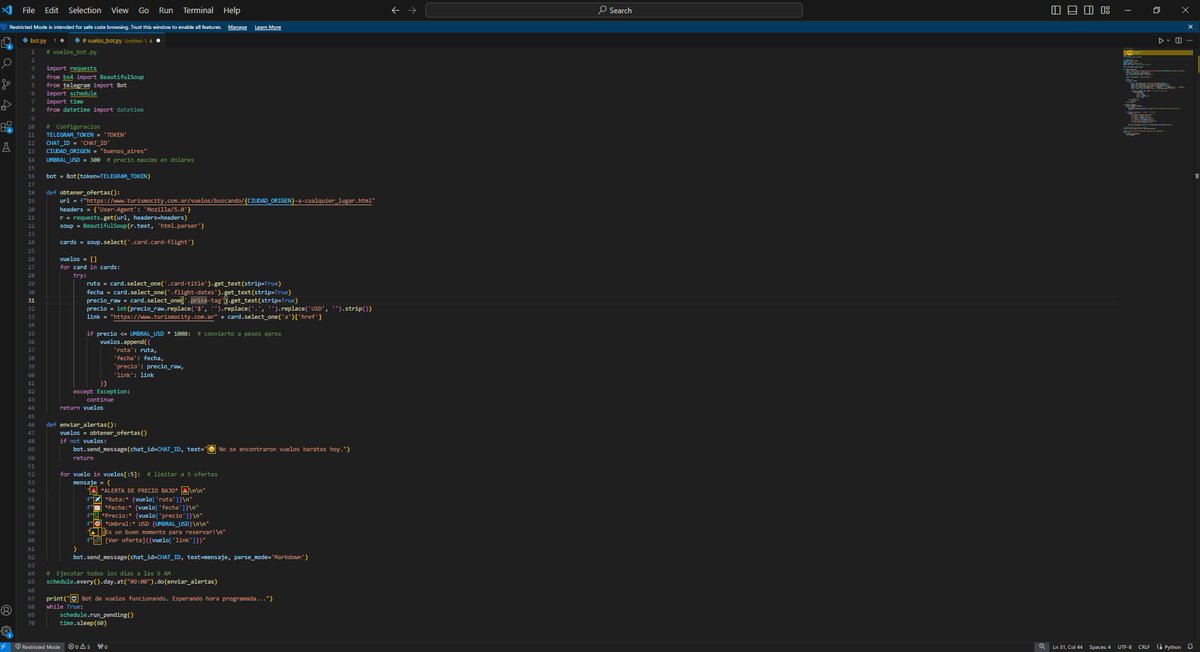The height and width of the screenshot is (652, 1200).
Task: Open the Help menu
Action: (x=232, y=10)
